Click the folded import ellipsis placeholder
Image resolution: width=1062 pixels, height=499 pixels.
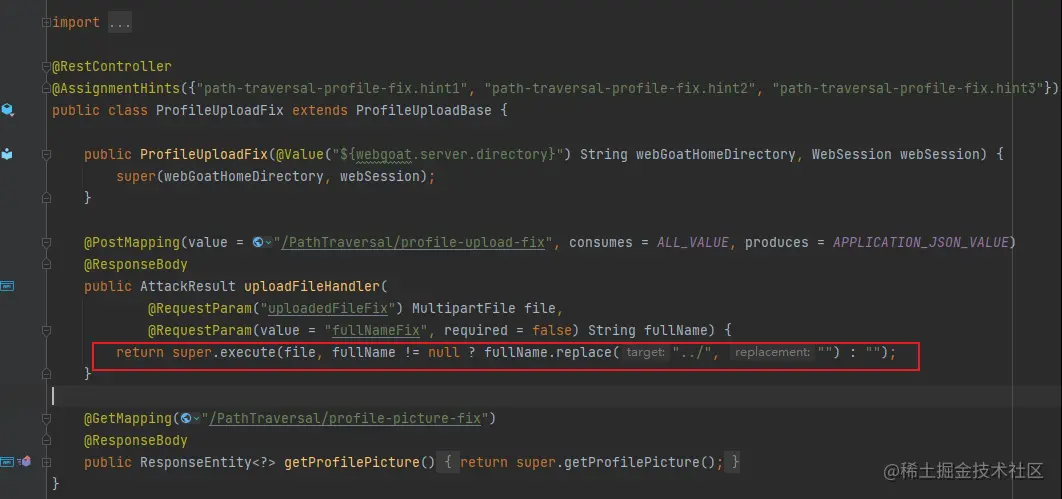(x=120, y=22)
